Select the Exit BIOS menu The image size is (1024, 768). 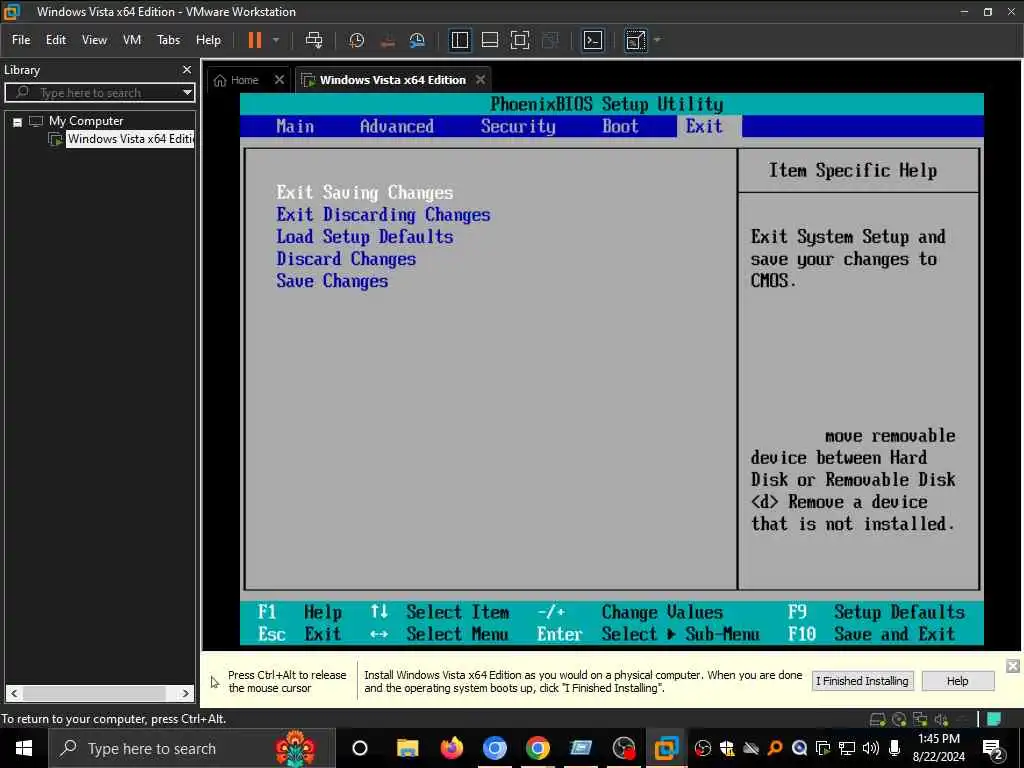(704, 126)
